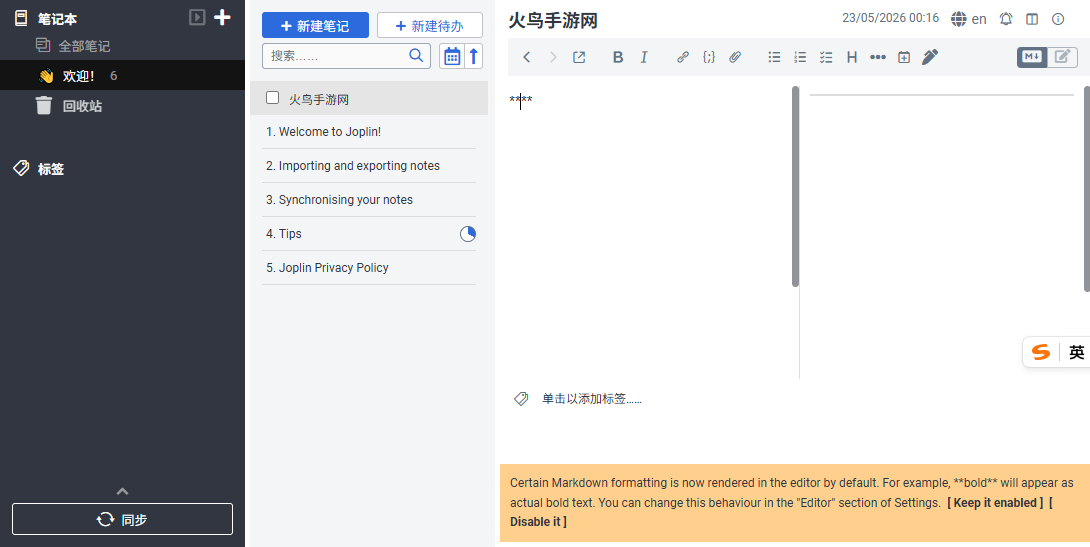Screen dimensions: 1090x547
Task: Toggle the 英 input language indicator
Action: click(1076, 352)
